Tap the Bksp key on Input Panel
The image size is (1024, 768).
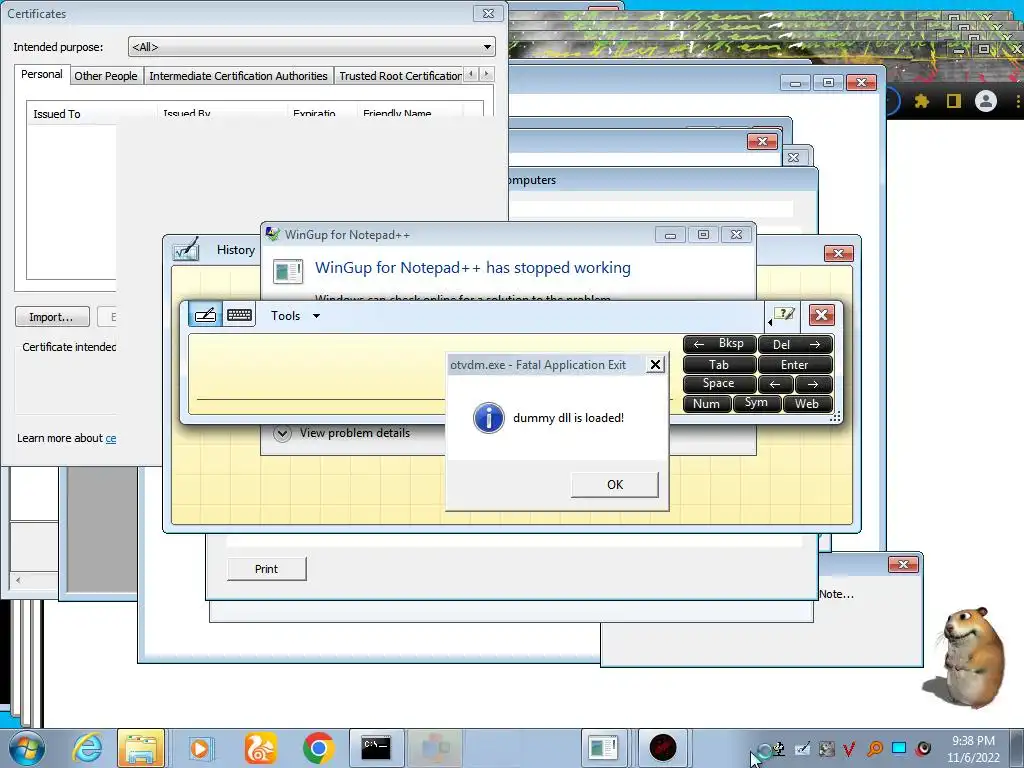click(x=719, y=344)
